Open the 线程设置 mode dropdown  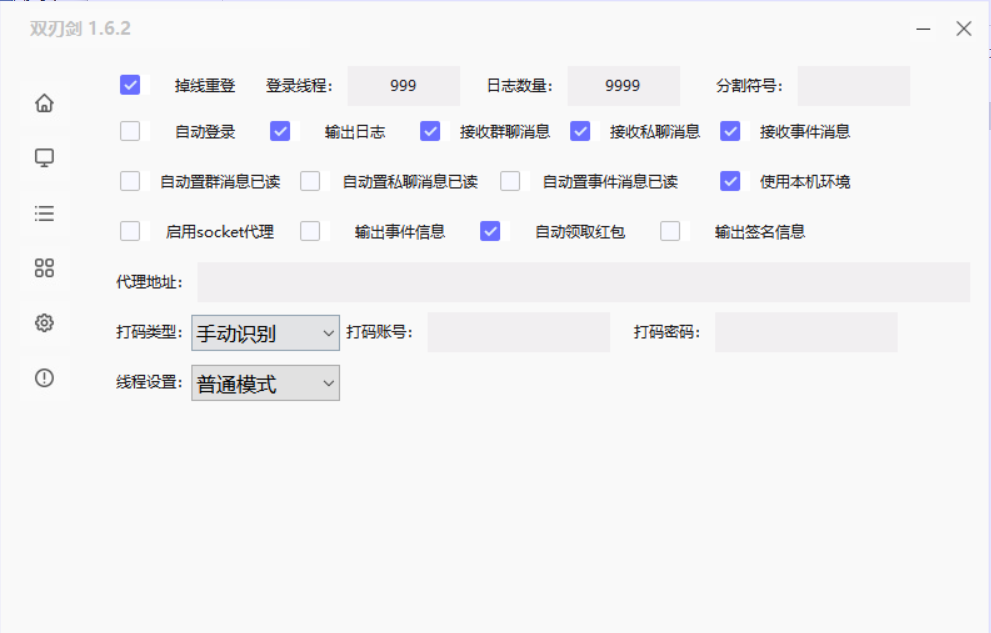[265, 383]
